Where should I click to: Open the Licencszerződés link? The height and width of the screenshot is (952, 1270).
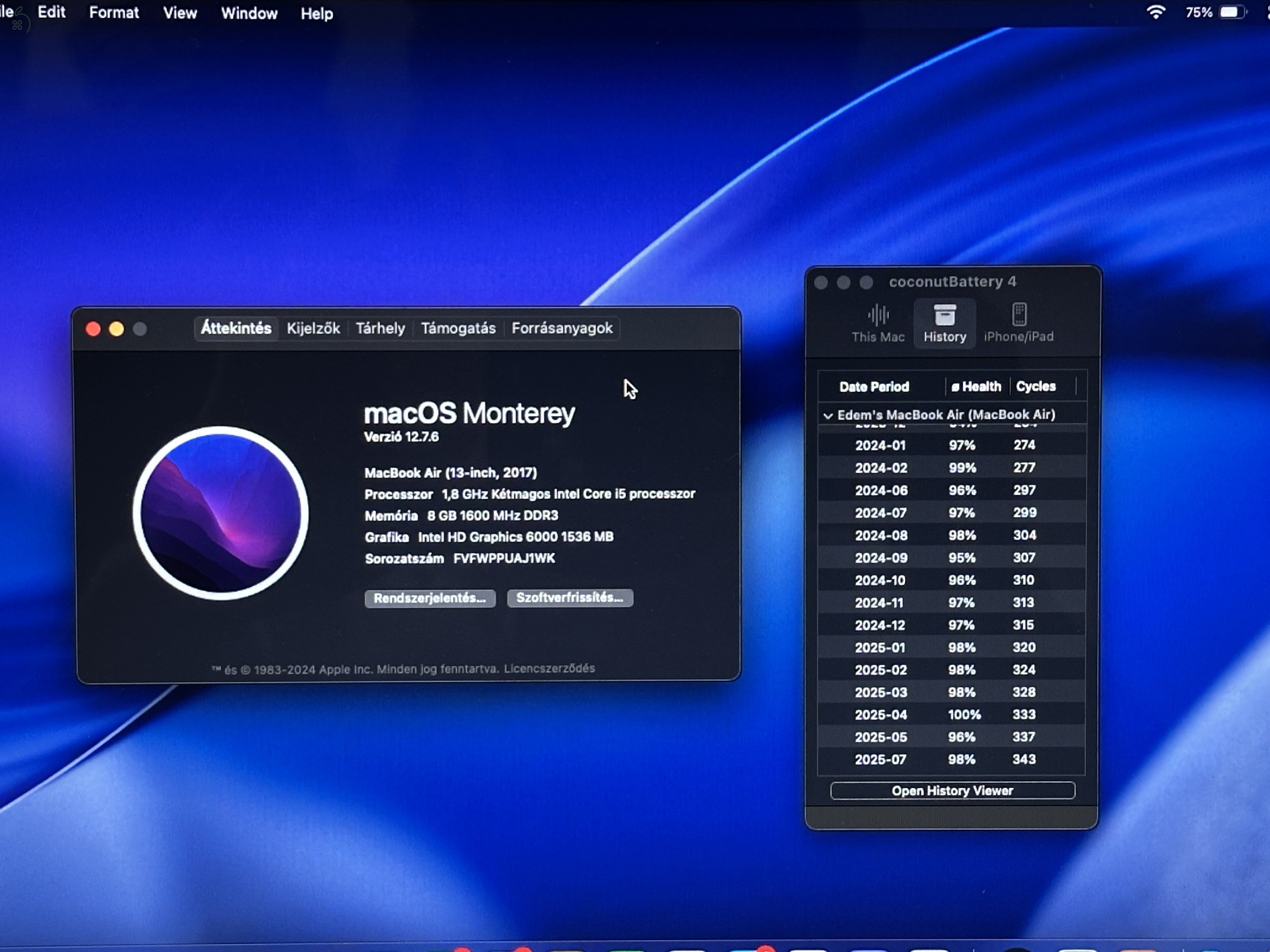[x=549, y=669]
